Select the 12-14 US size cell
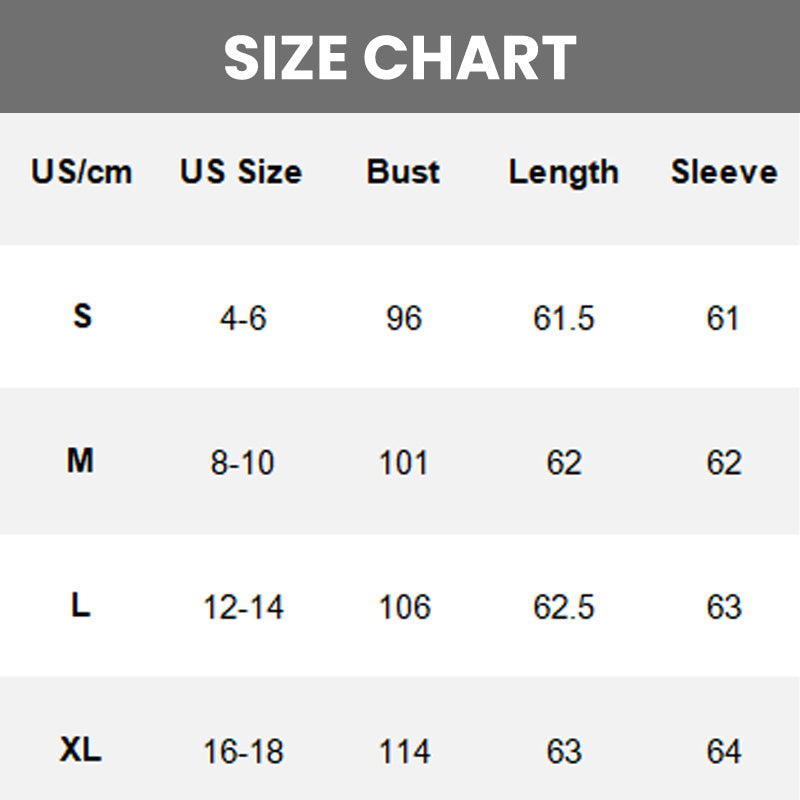The image size is (800, 800). pos(243,607)
